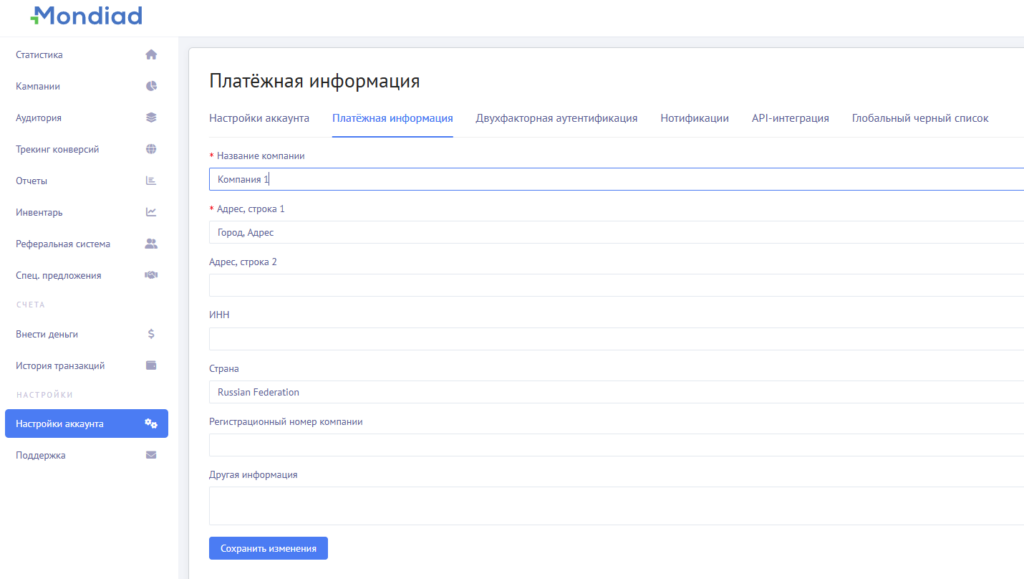Image resolution: width=1024 pixels, height=579 pixels.
Task: Click the Инвентарь line graph icon
Action: point(151,212)
